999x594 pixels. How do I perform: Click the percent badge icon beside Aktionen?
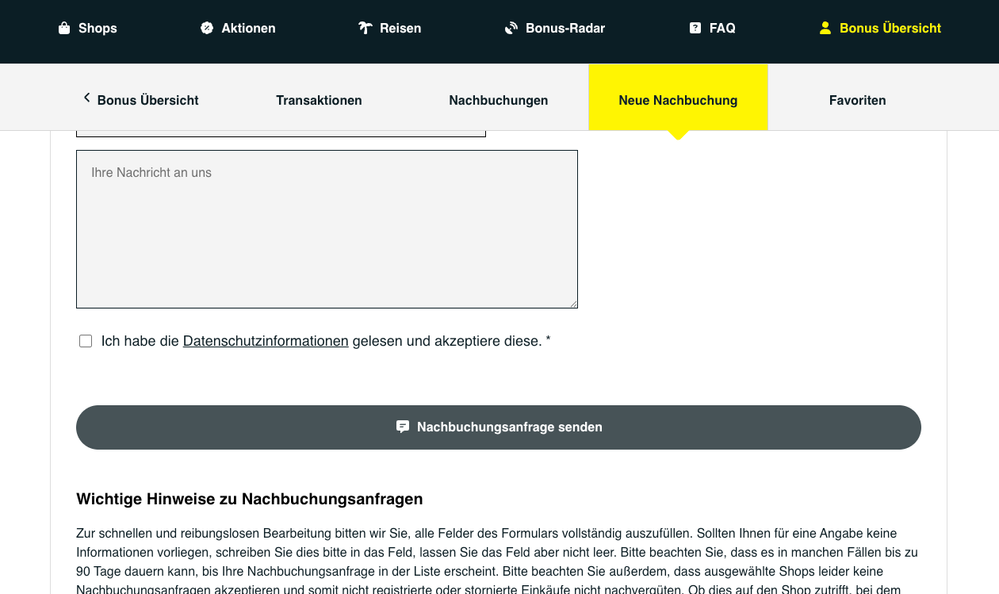coord(207,28)
